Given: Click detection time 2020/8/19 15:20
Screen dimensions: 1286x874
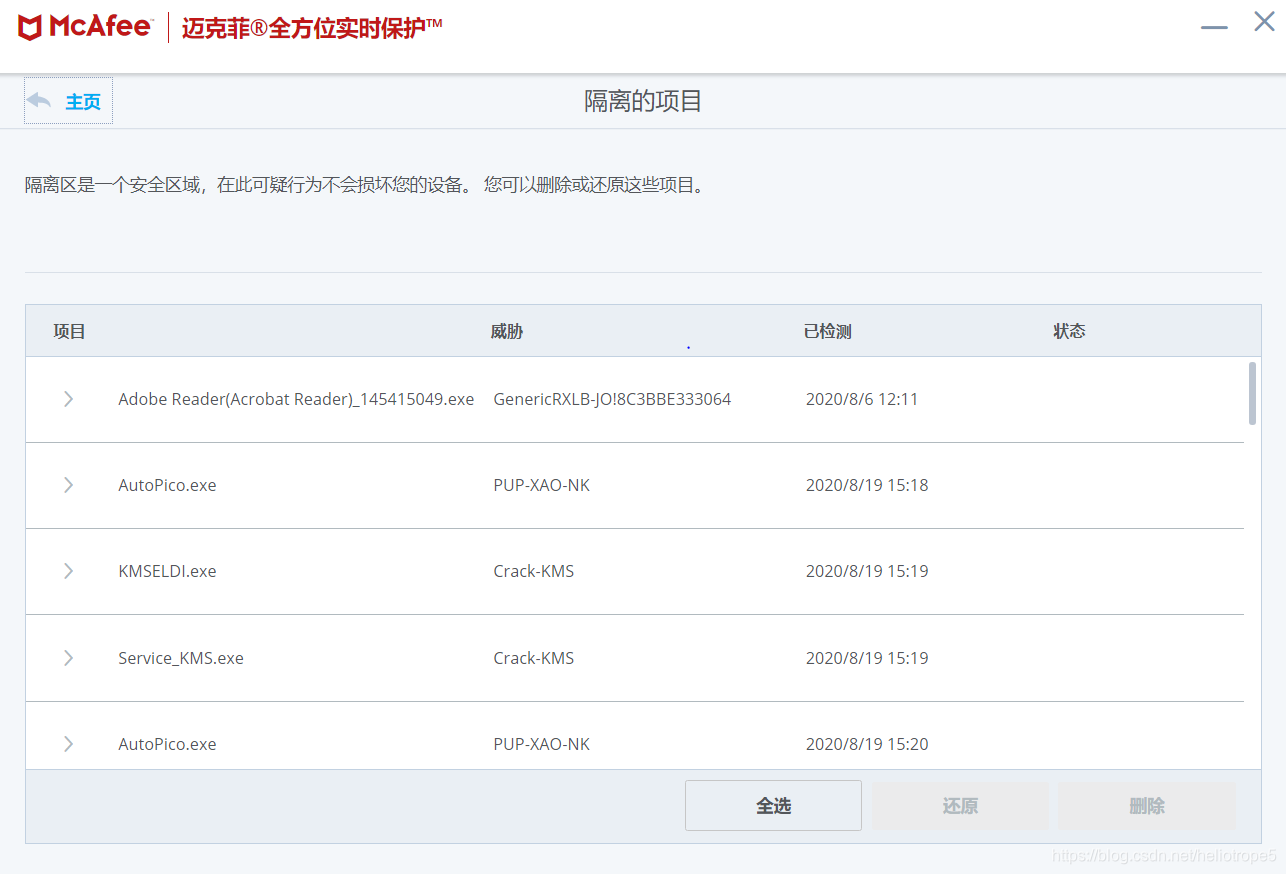Looking at the screenshot, I should pos(867,744).
